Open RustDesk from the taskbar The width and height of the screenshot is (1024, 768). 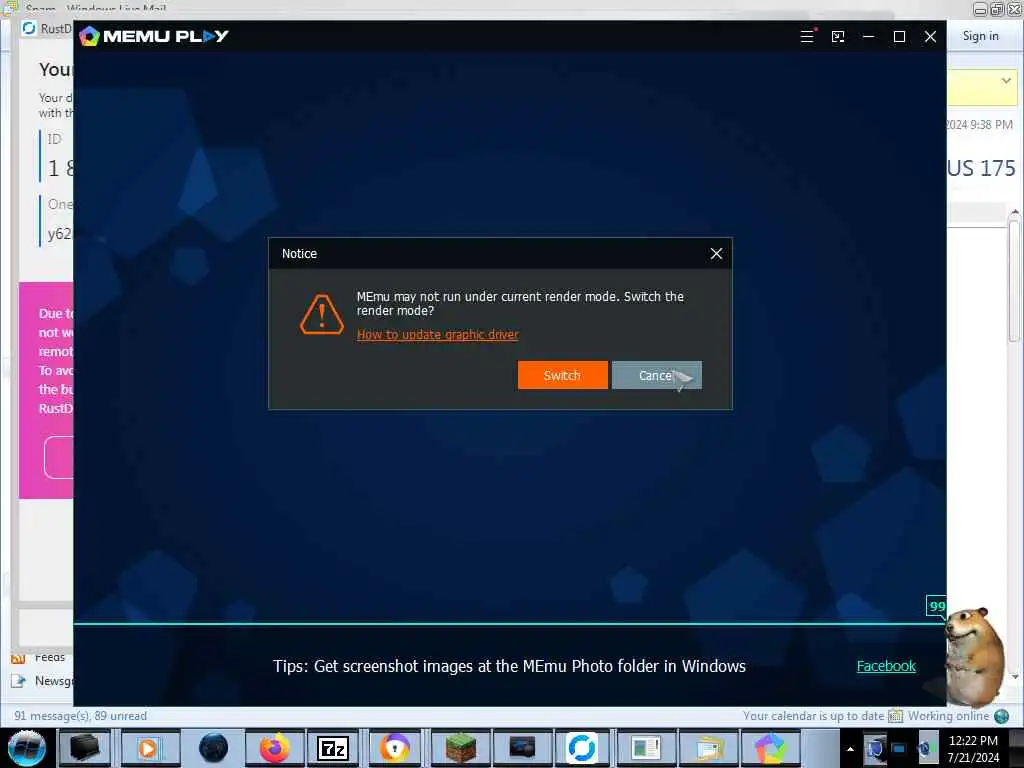581,748
